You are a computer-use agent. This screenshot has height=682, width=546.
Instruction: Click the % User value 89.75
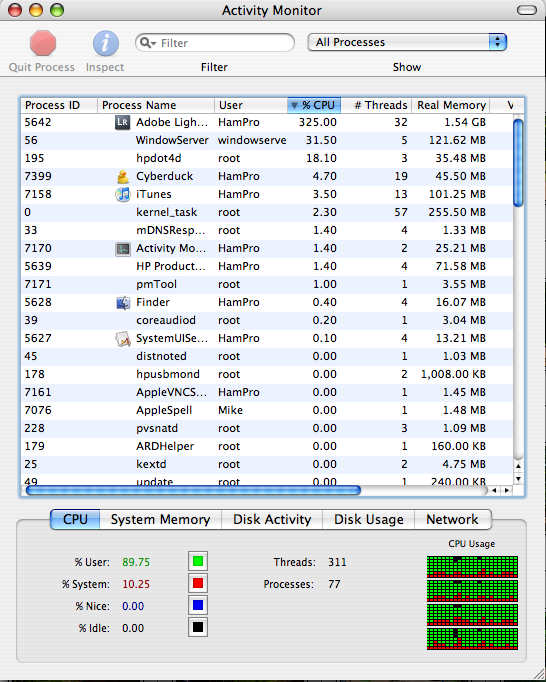[x=136, y=562]
